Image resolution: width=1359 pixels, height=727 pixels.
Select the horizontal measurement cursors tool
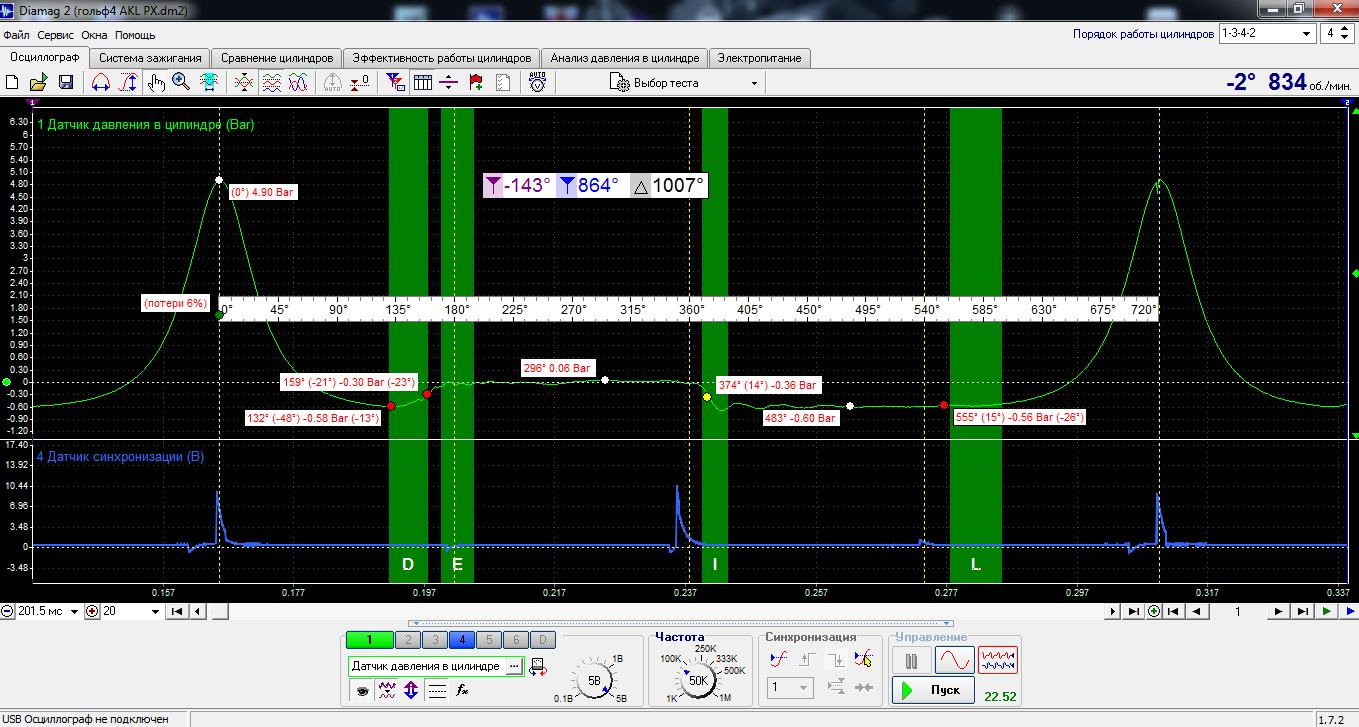100,83
